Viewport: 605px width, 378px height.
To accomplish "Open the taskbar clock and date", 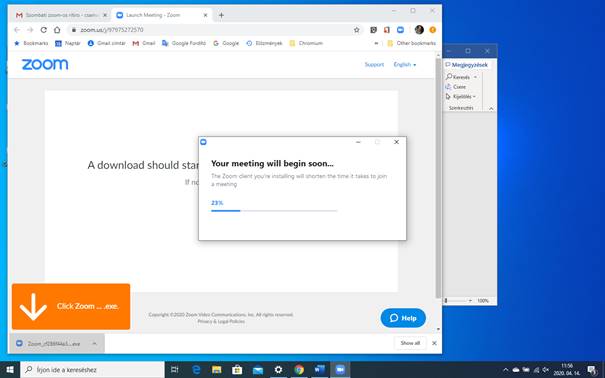I will point(567,370).
